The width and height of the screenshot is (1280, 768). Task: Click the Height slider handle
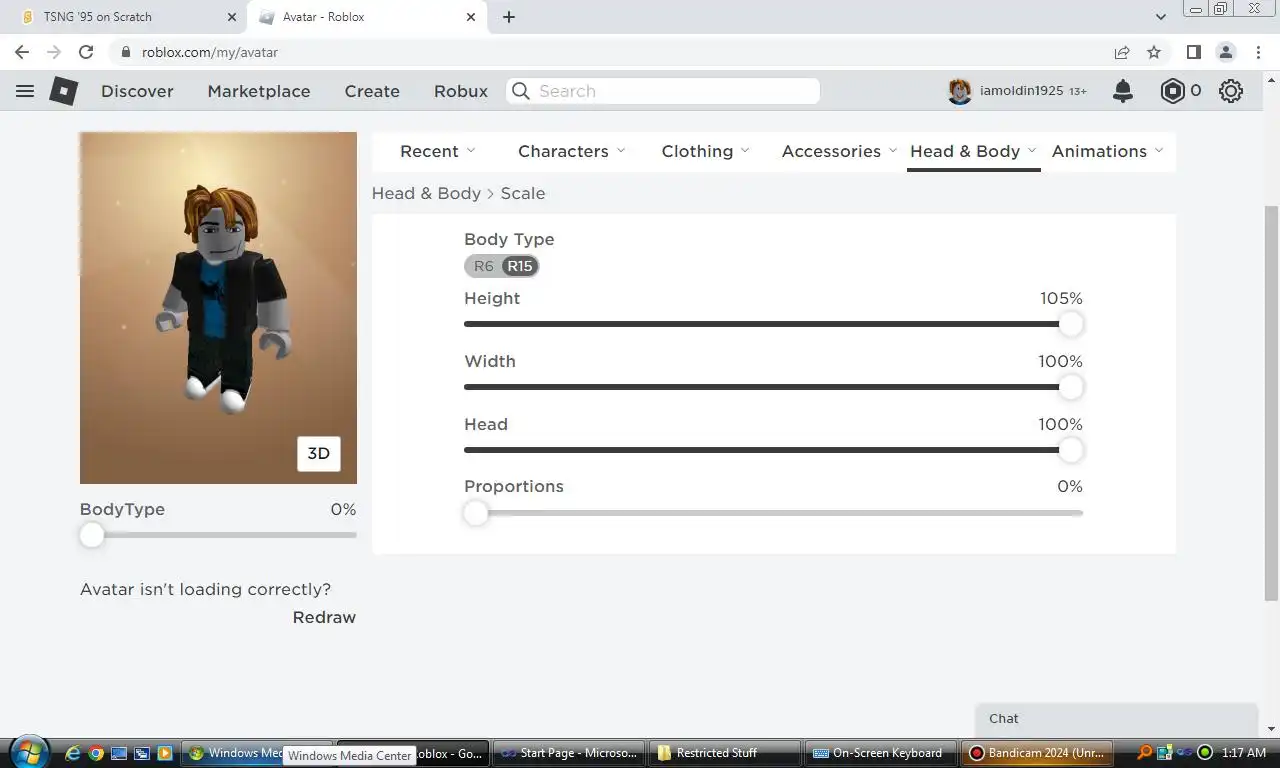[1071, 324]
